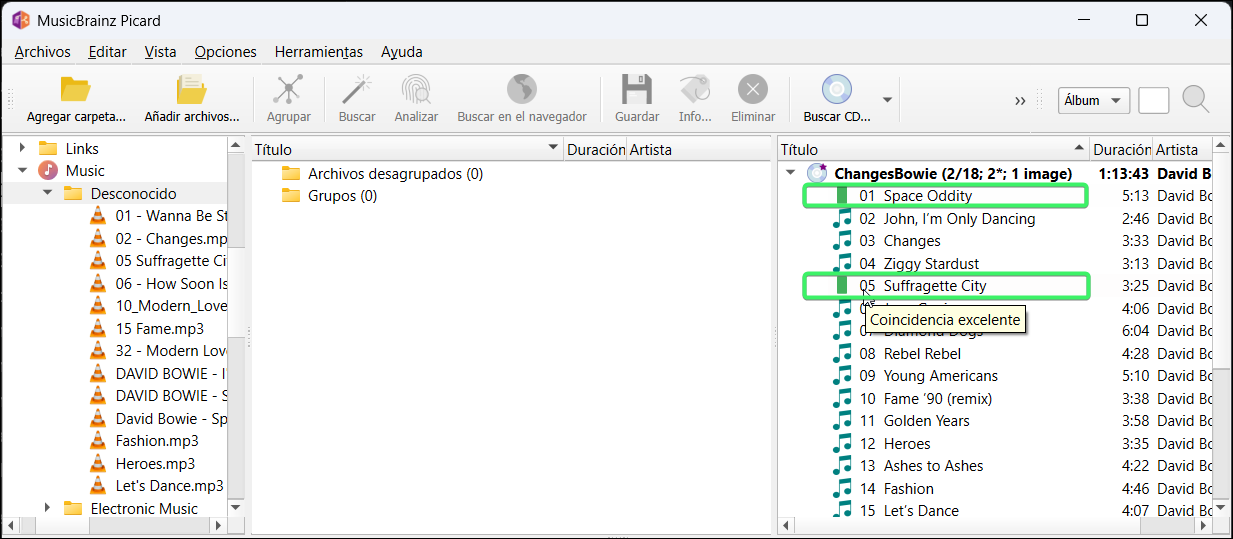The height and width of the screenshot is (539, 1233).
Task: Click the Info tag icon
Action: pos(694,89)
